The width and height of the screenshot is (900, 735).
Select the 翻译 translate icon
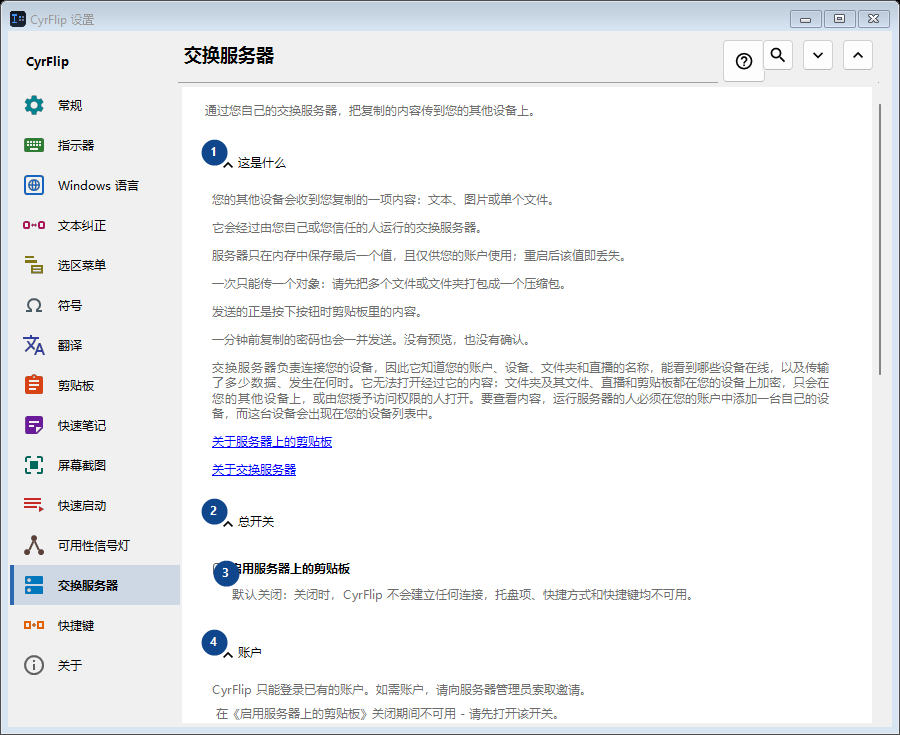[34, 345]
